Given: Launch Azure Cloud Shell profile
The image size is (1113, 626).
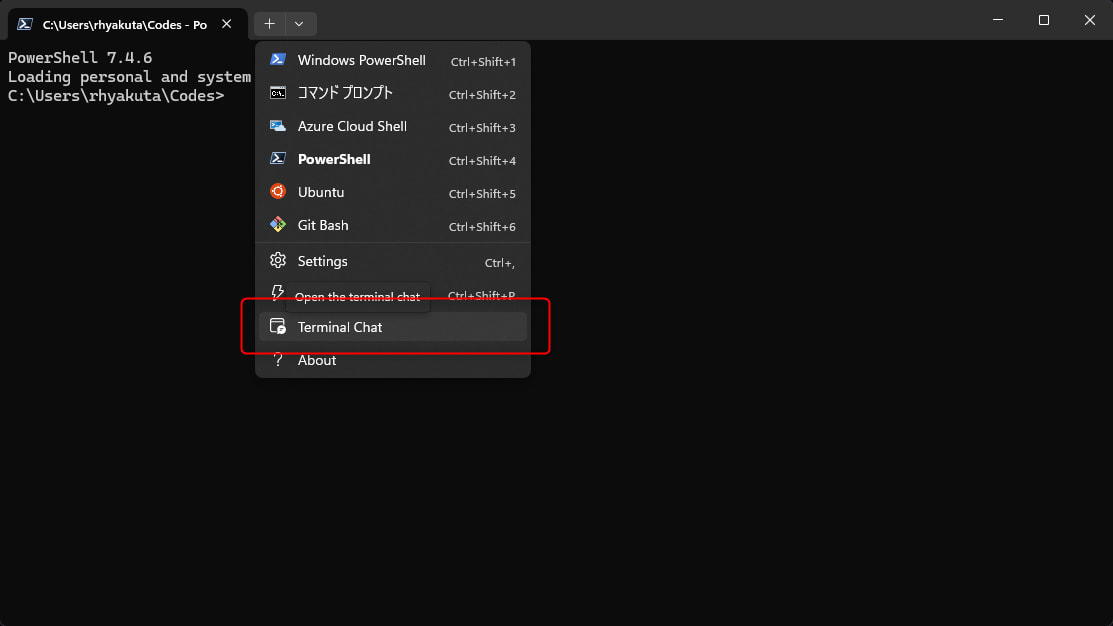Looking at the screenshot, I should 393,126.
